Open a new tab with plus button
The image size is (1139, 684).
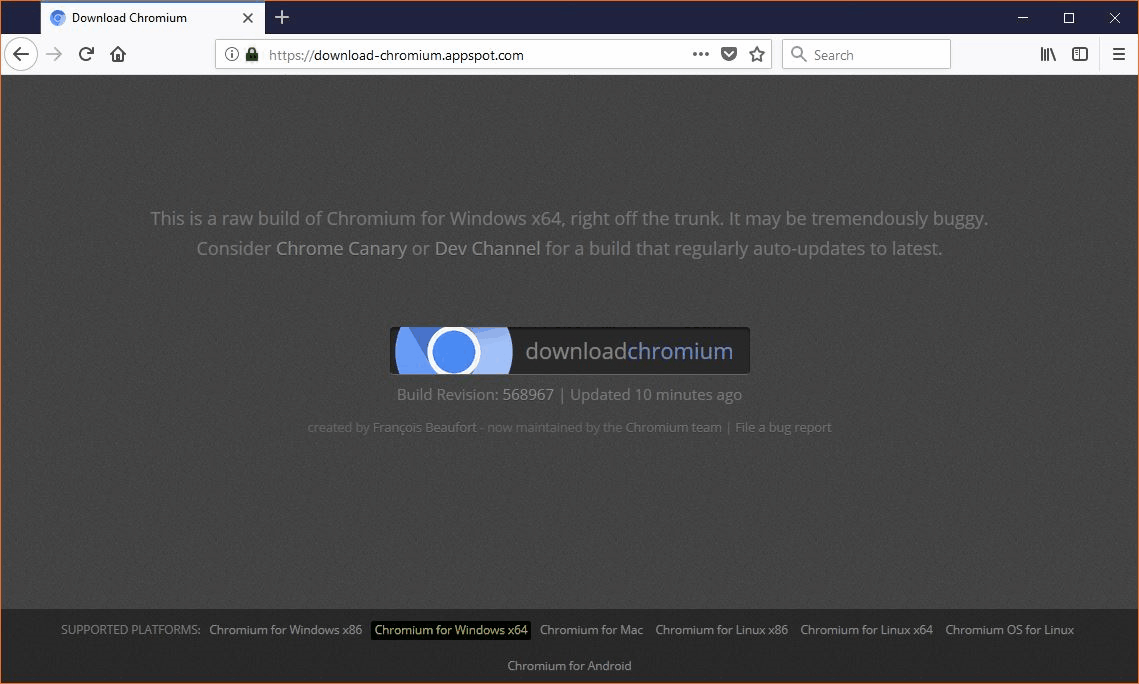[282, 17]
